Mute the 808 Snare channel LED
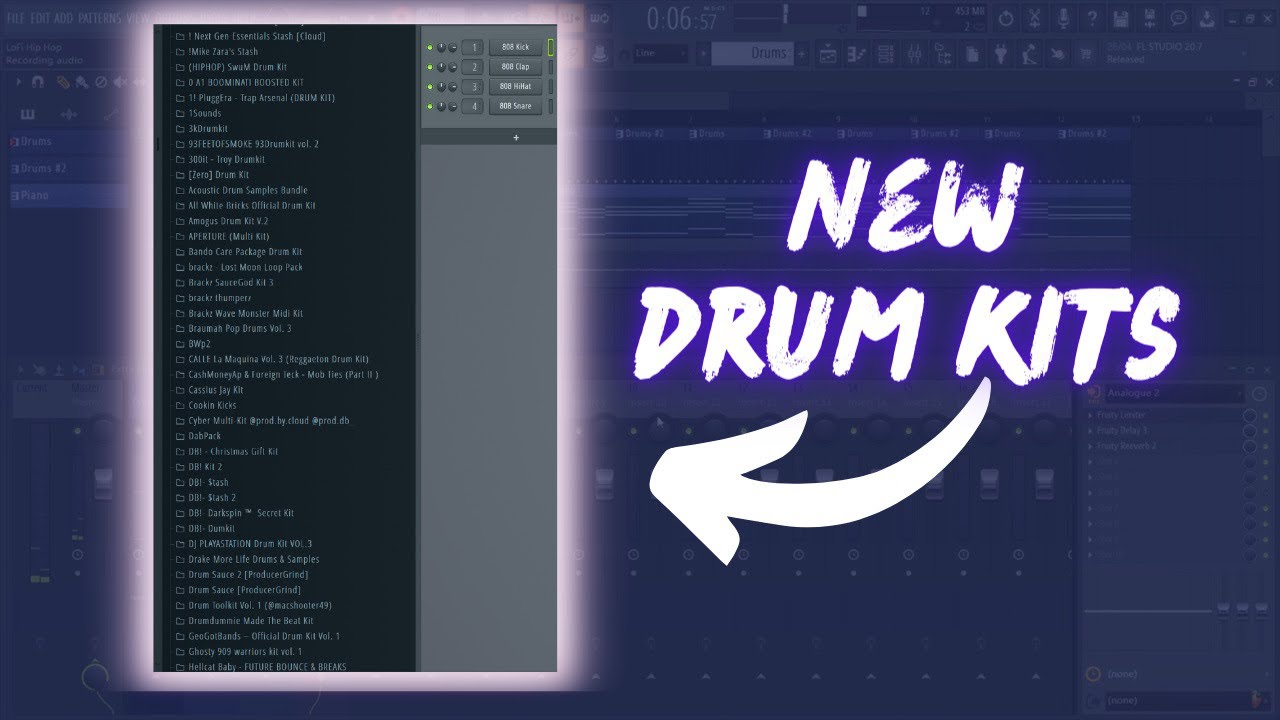 click(429, 106)
